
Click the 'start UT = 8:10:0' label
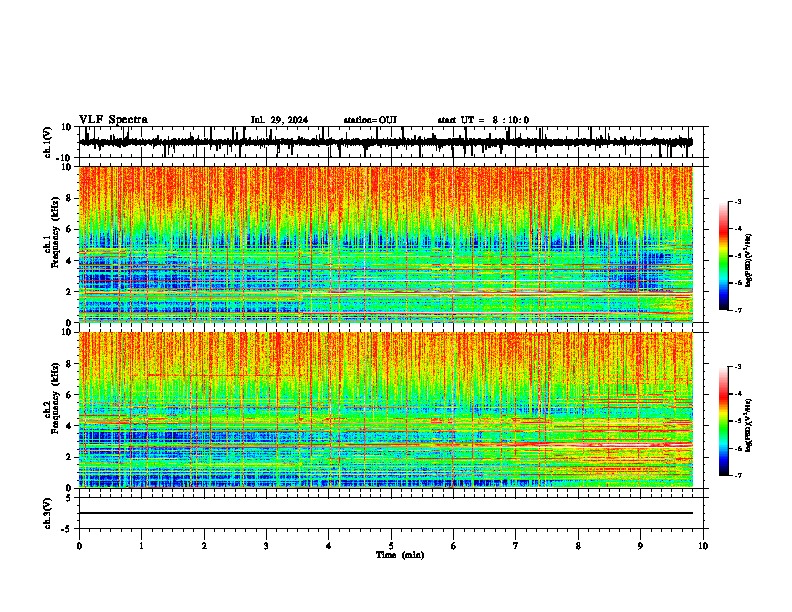point(483,120)
